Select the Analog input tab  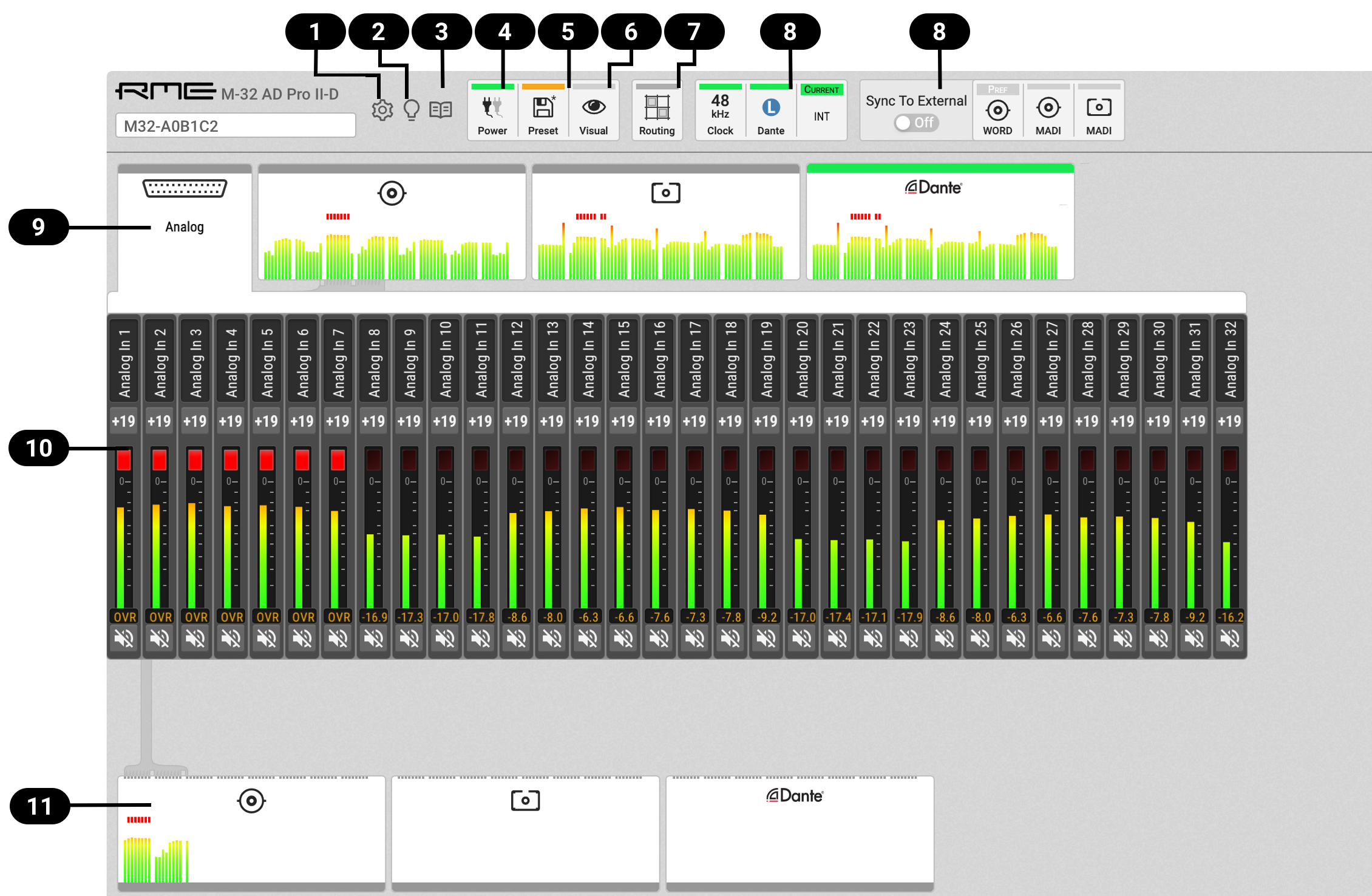pyautogui.click(x=185, y=226)
